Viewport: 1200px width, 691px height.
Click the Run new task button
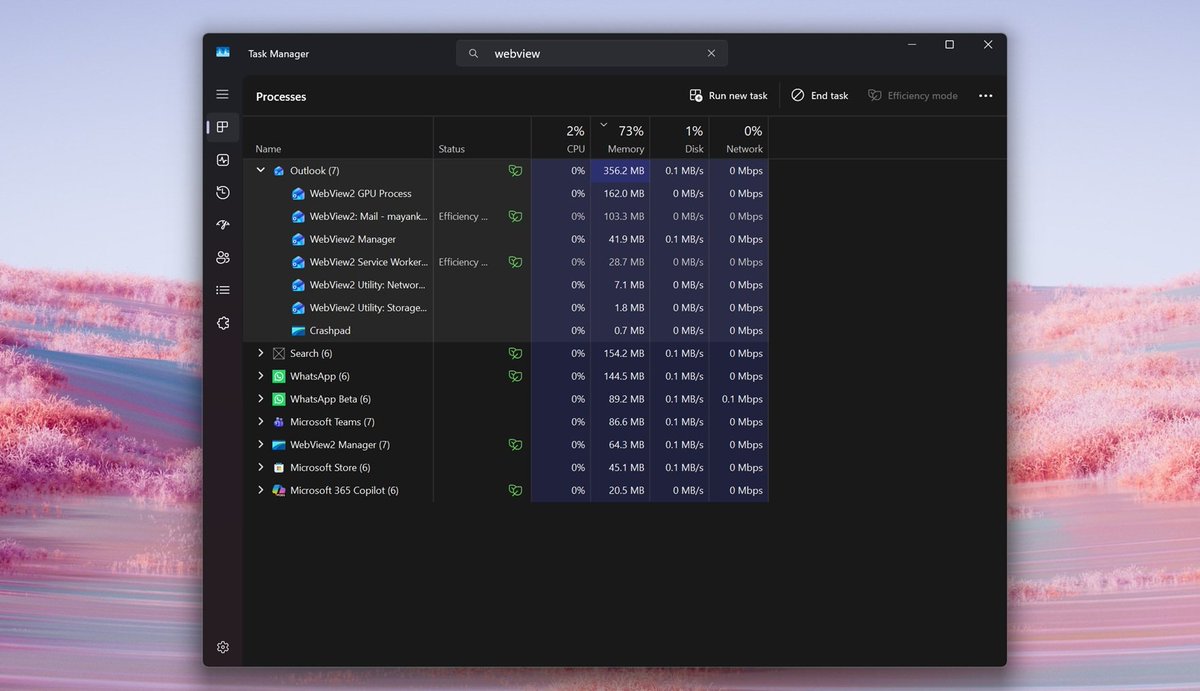728,95
